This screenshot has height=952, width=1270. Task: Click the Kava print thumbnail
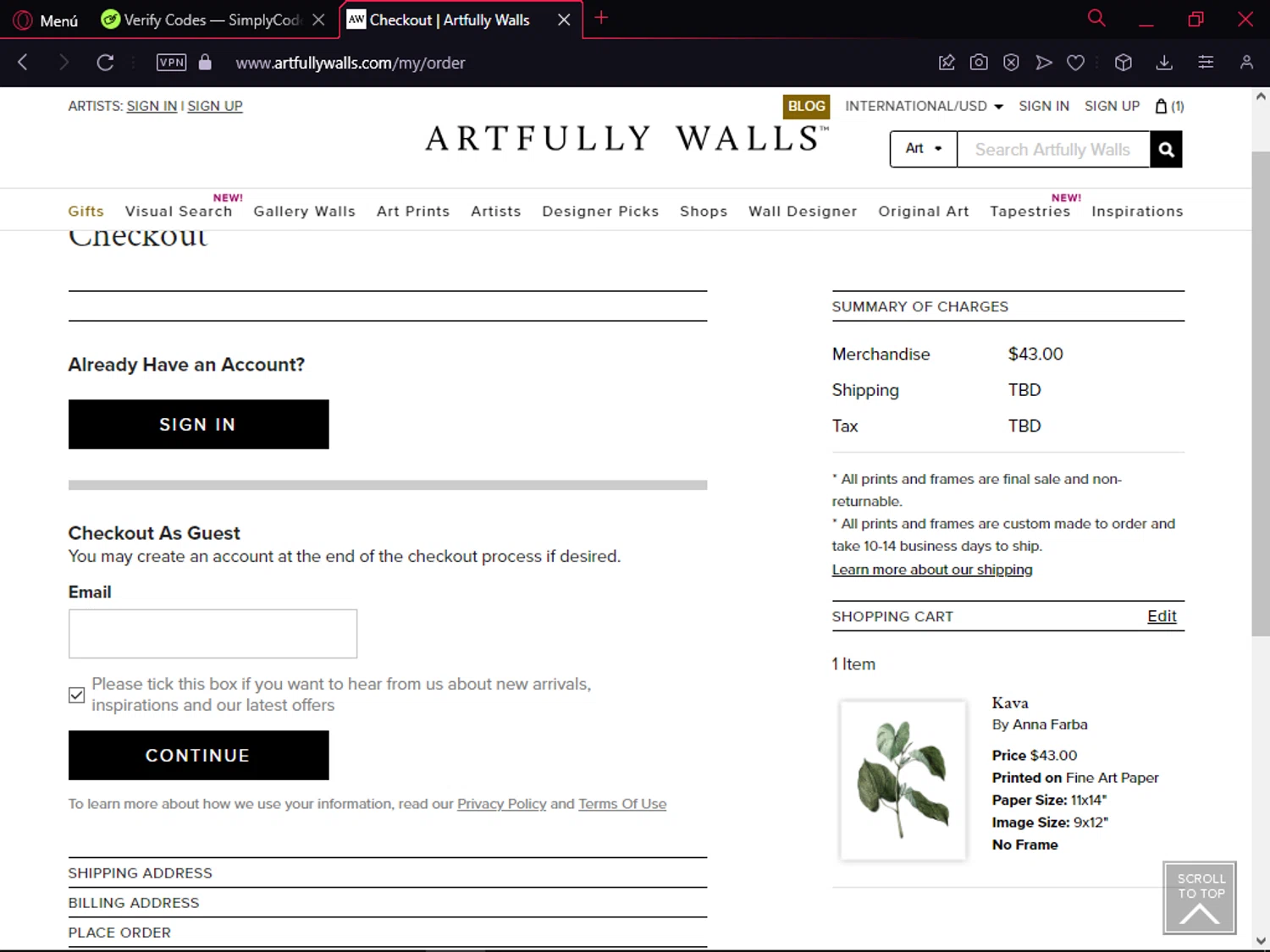903,780
